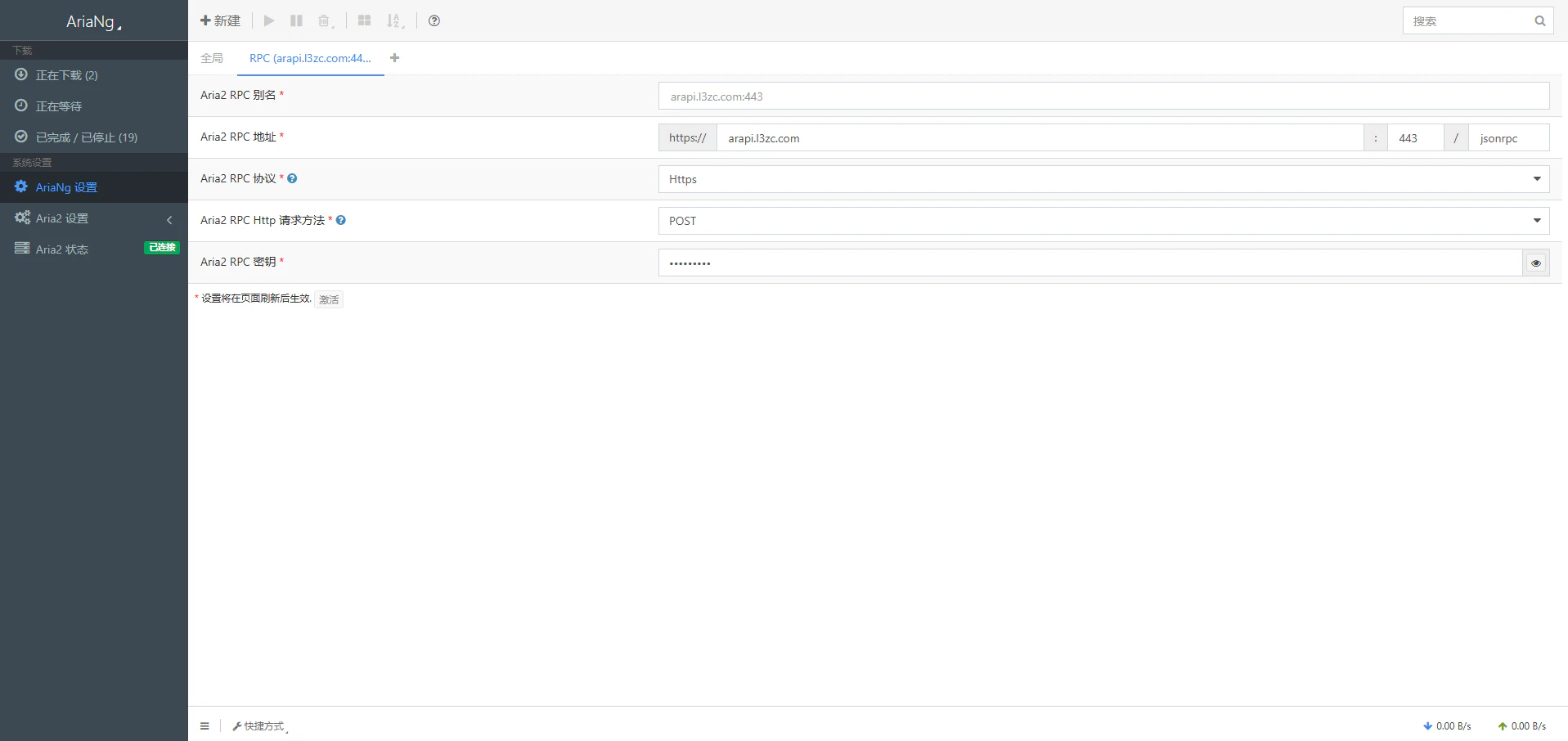Screen dimensions: 1568x741
Task: Click the trash delete icon in toolbar
Action: (325, 20)
